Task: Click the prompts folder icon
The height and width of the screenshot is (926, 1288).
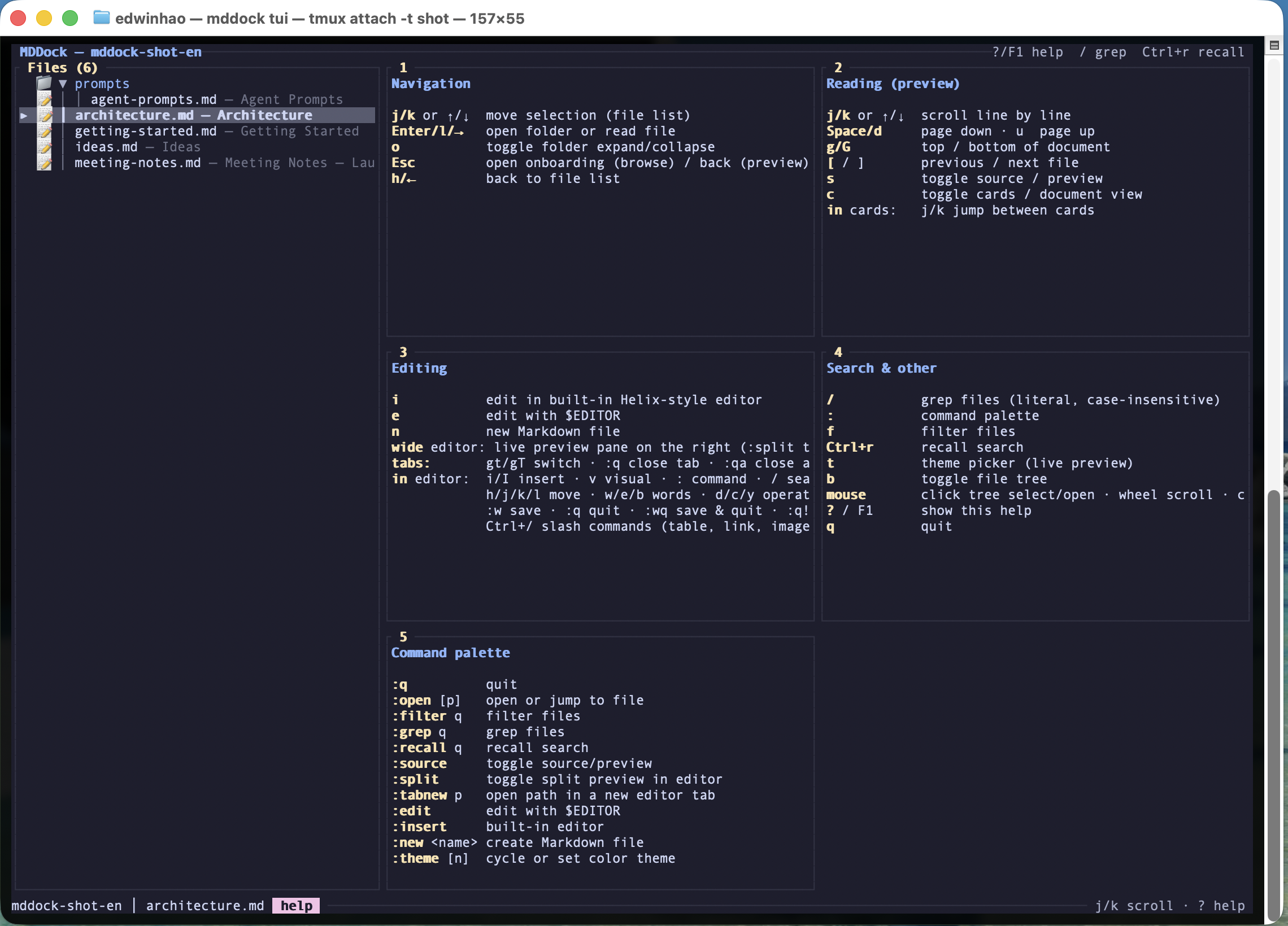Action: point(44,84)
